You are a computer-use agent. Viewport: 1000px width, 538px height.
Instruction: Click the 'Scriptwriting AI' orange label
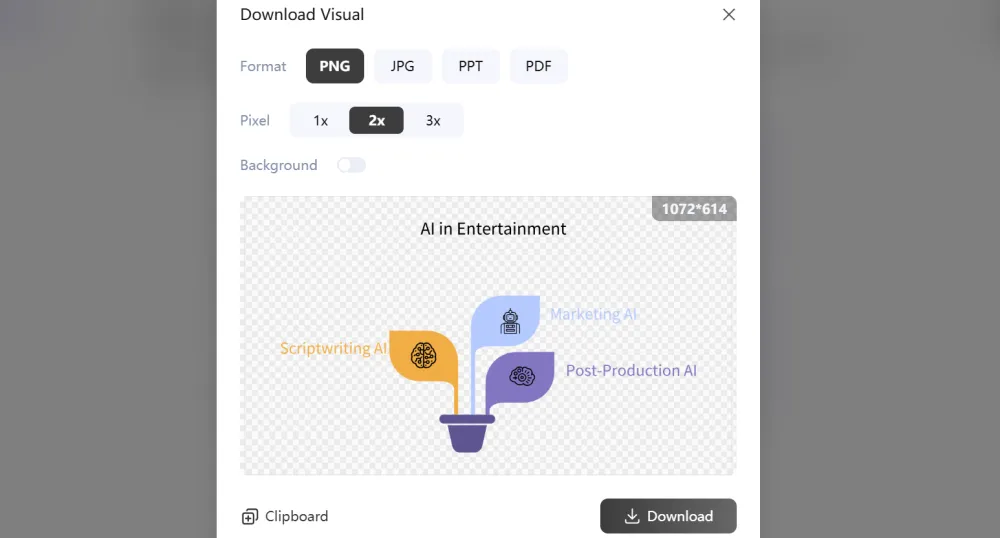click(x=333, y=349)
